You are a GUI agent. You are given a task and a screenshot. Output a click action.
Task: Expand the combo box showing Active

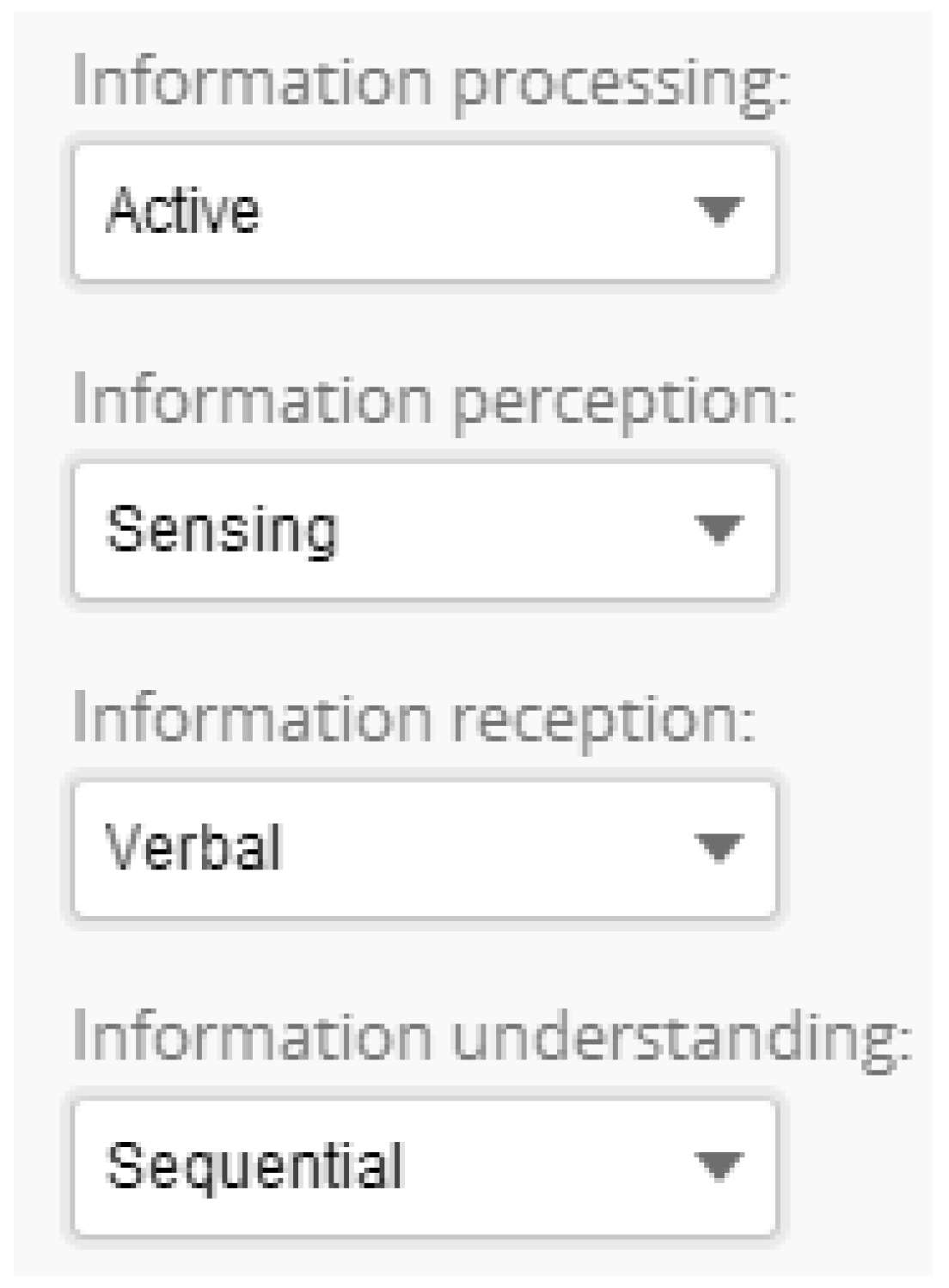[x=425, y=211]
